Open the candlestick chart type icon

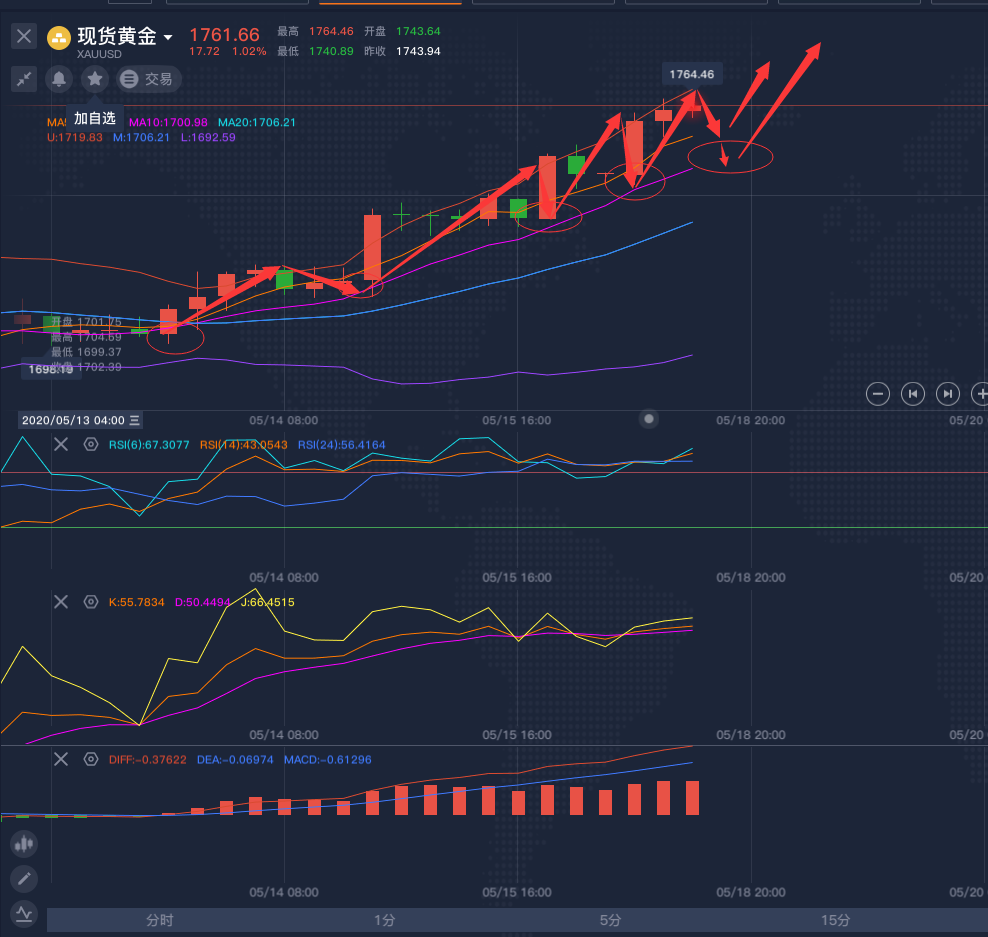(x=24, y=844)
